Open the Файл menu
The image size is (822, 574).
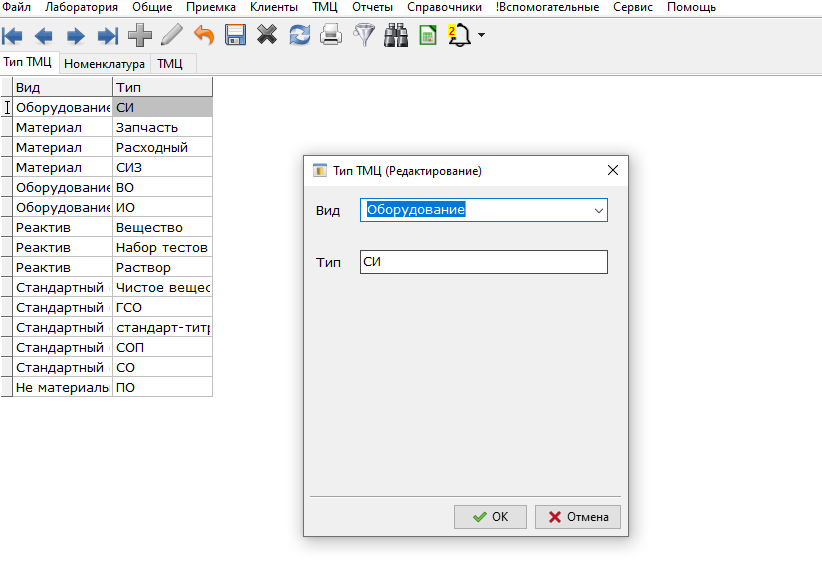click(17, 7)
